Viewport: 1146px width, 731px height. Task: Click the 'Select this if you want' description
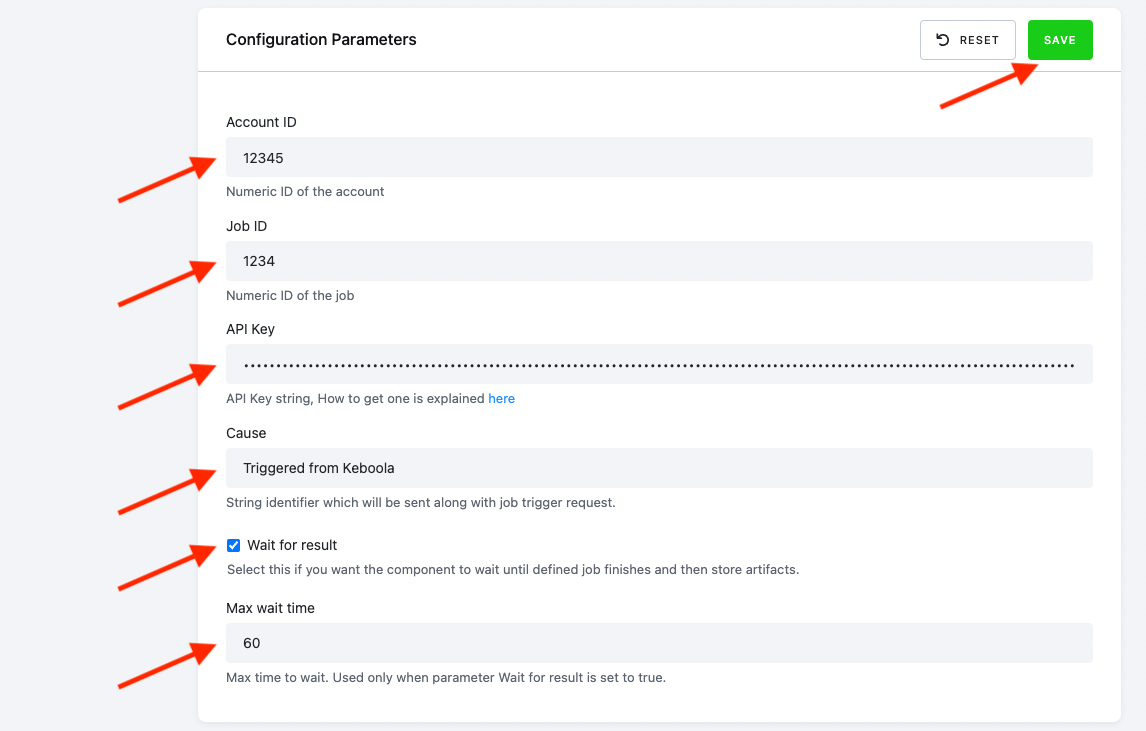click(513, 569)
